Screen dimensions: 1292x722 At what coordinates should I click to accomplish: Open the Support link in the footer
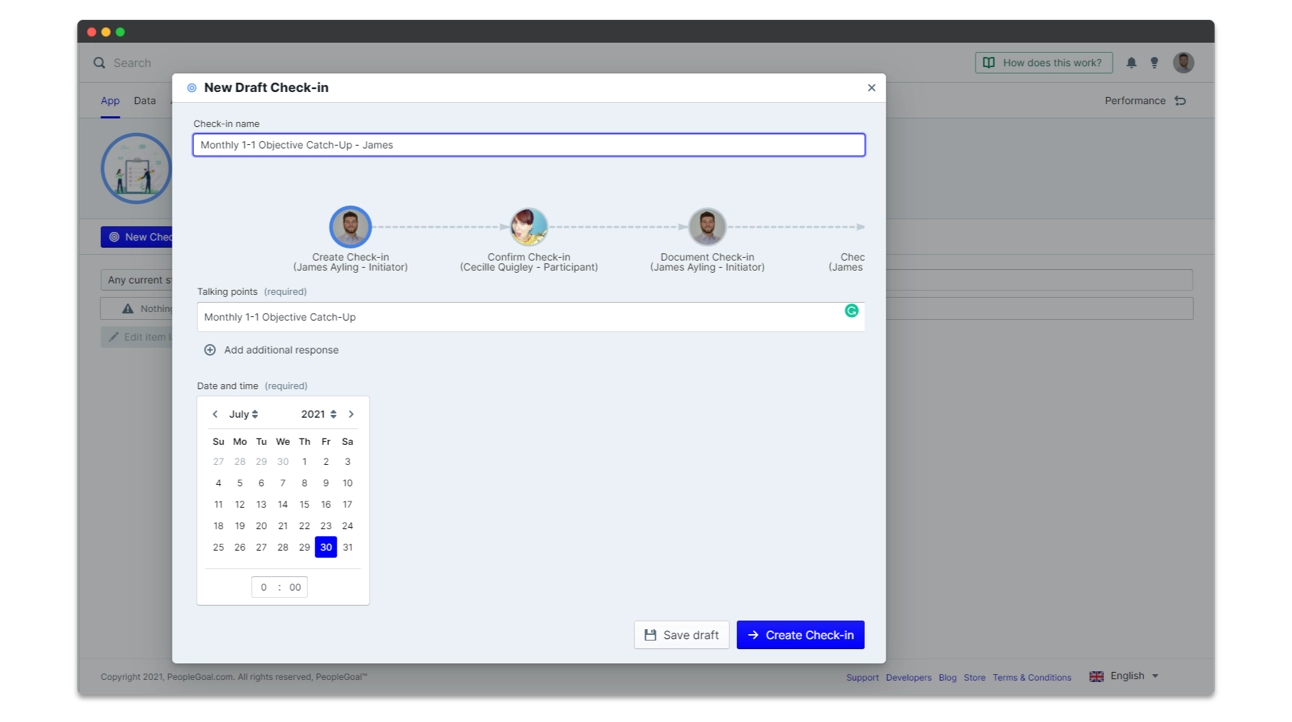(x=862, y=677)
